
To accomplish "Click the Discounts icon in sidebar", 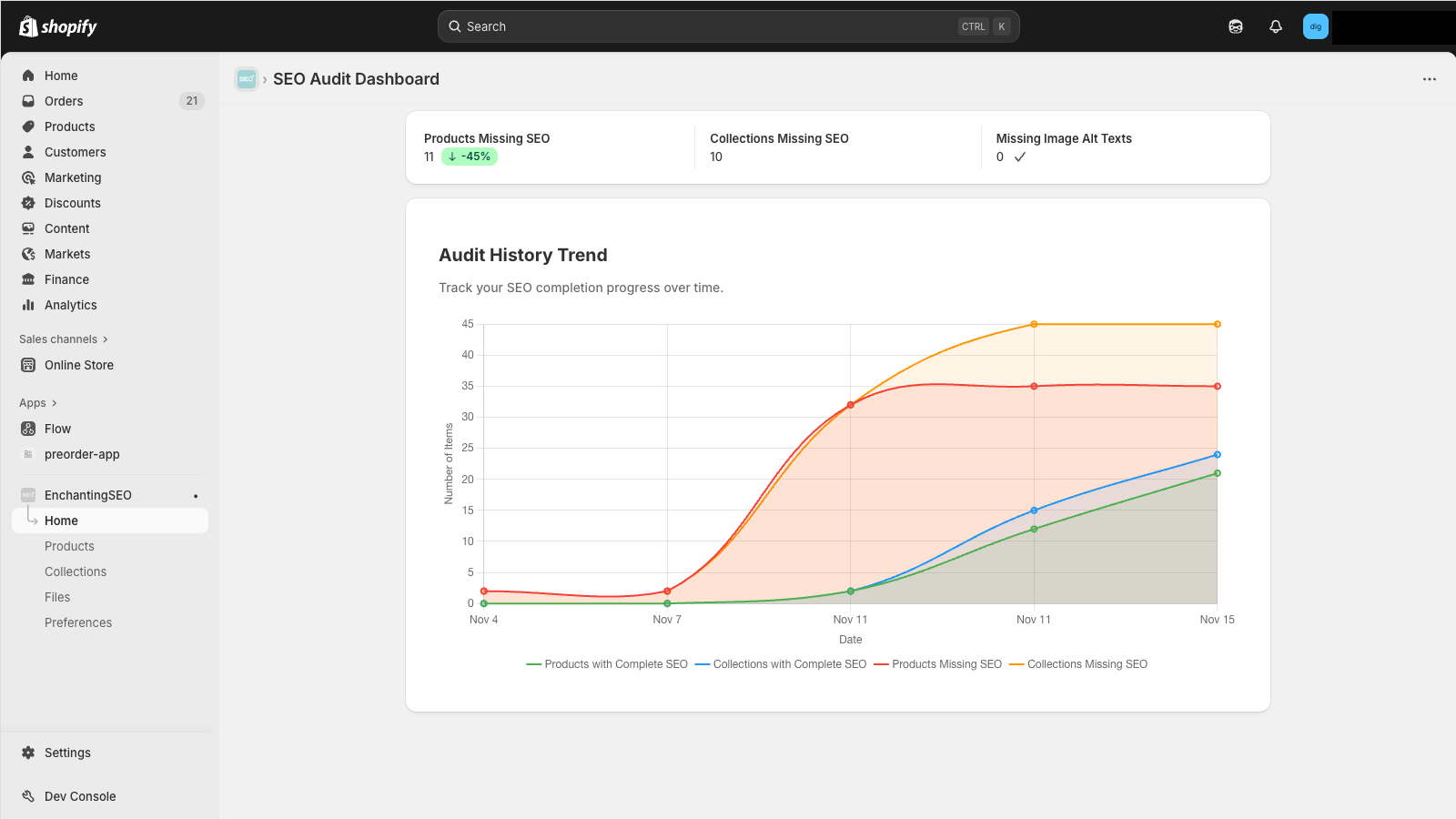I will click(x=28, y=203).
